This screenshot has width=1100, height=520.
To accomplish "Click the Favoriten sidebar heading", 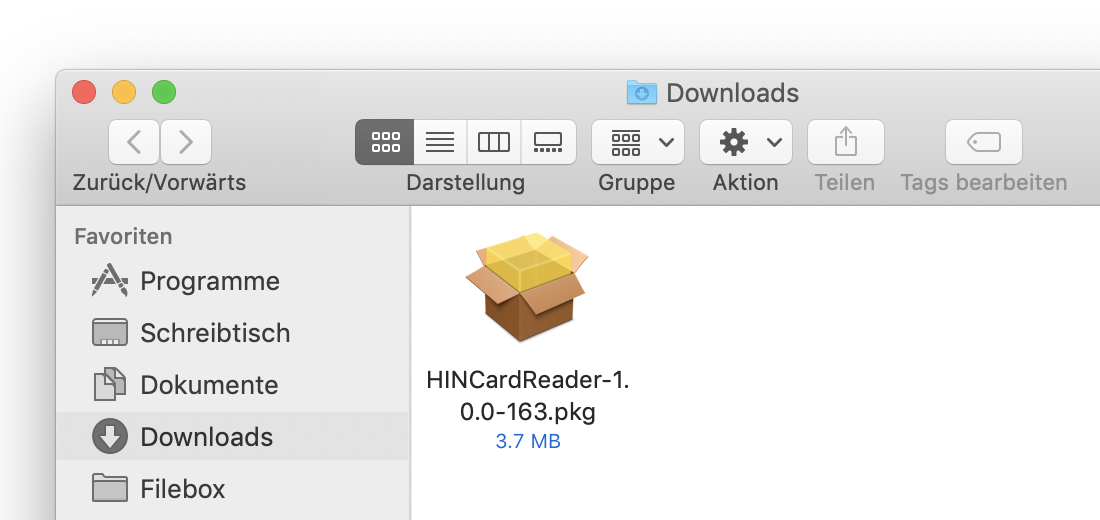I will tap(123, 236).
